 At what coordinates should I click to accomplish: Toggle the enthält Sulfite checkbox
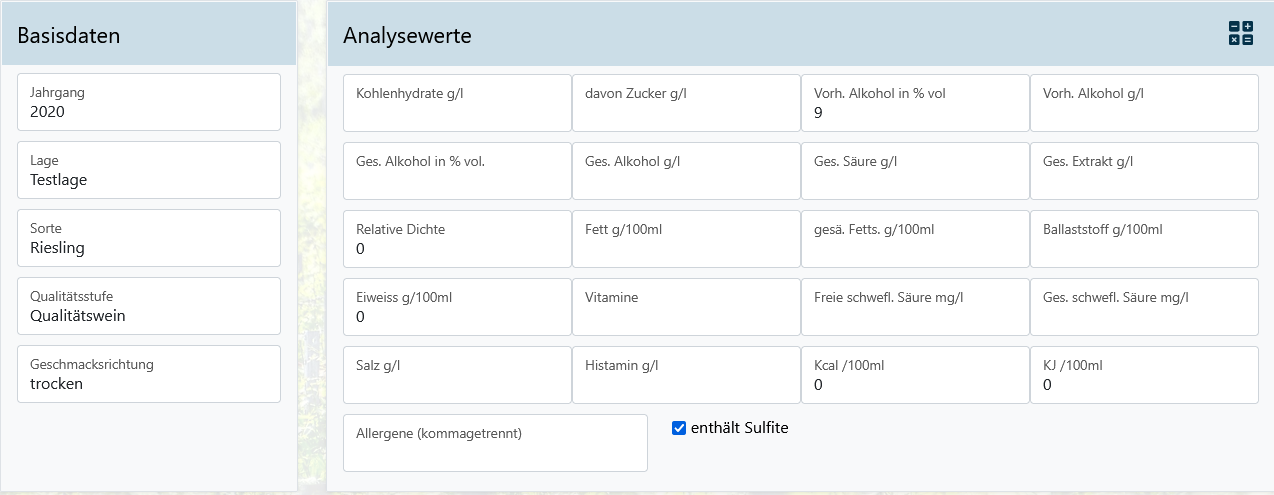pyautogui.click(x=679, y=428)
